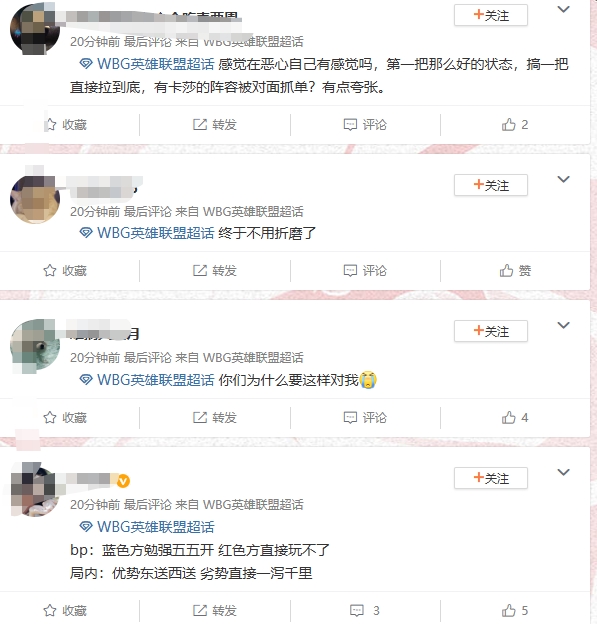Expand the chevron menu of first post
The image size is (597, 624).
pyautogui.click(x=563, y=9)
